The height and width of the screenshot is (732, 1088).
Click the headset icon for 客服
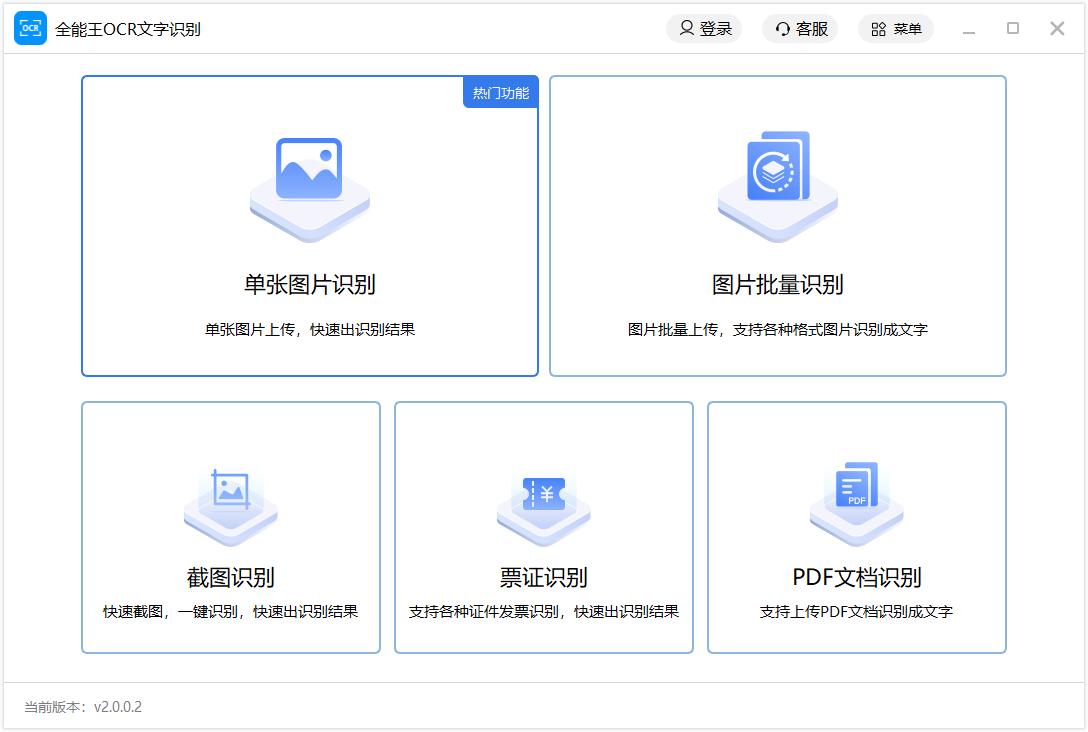tap(783, 29)
